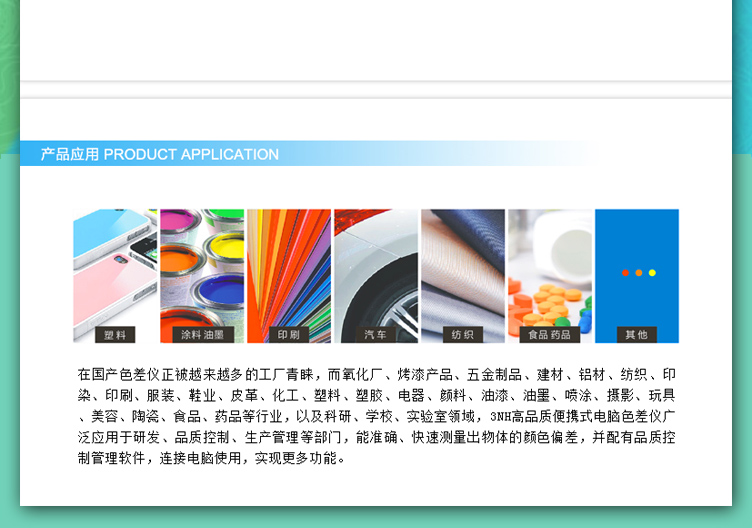Click the text line starting 泛应用于研发
Image resolution: width=752 pixels, height=528 pixels.
(x=376, y=437)
